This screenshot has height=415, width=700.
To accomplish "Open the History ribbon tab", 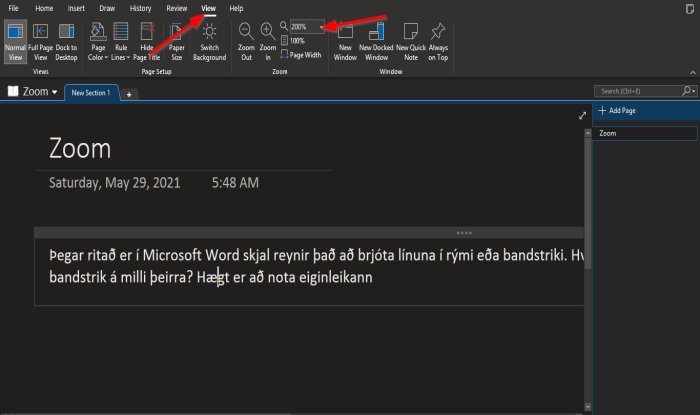I will point(141,8).
